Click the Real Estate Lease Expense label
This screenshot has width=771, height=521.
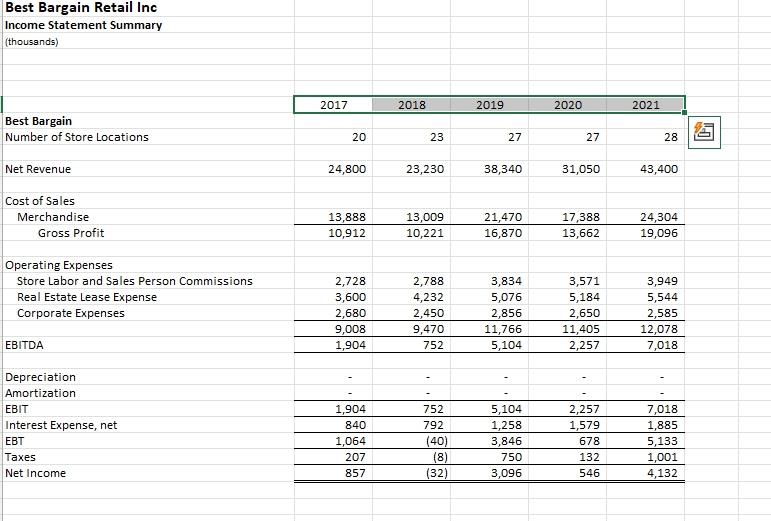[x=87, y=297]
